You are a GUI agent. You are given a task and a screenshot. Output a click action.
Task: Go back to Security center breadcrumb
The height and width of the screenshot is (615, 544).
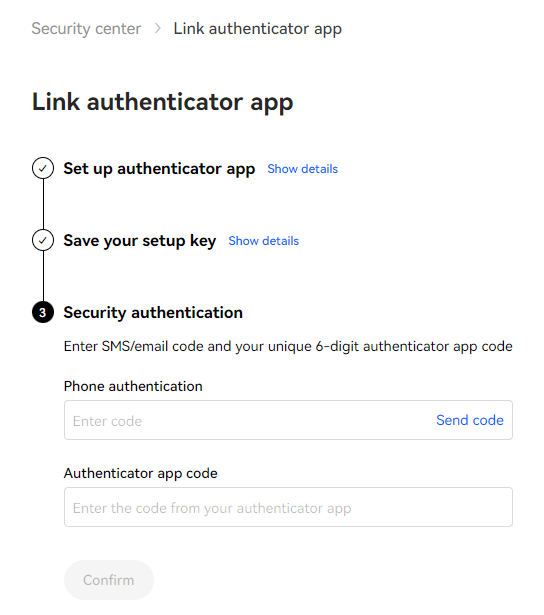click(86, 29)
